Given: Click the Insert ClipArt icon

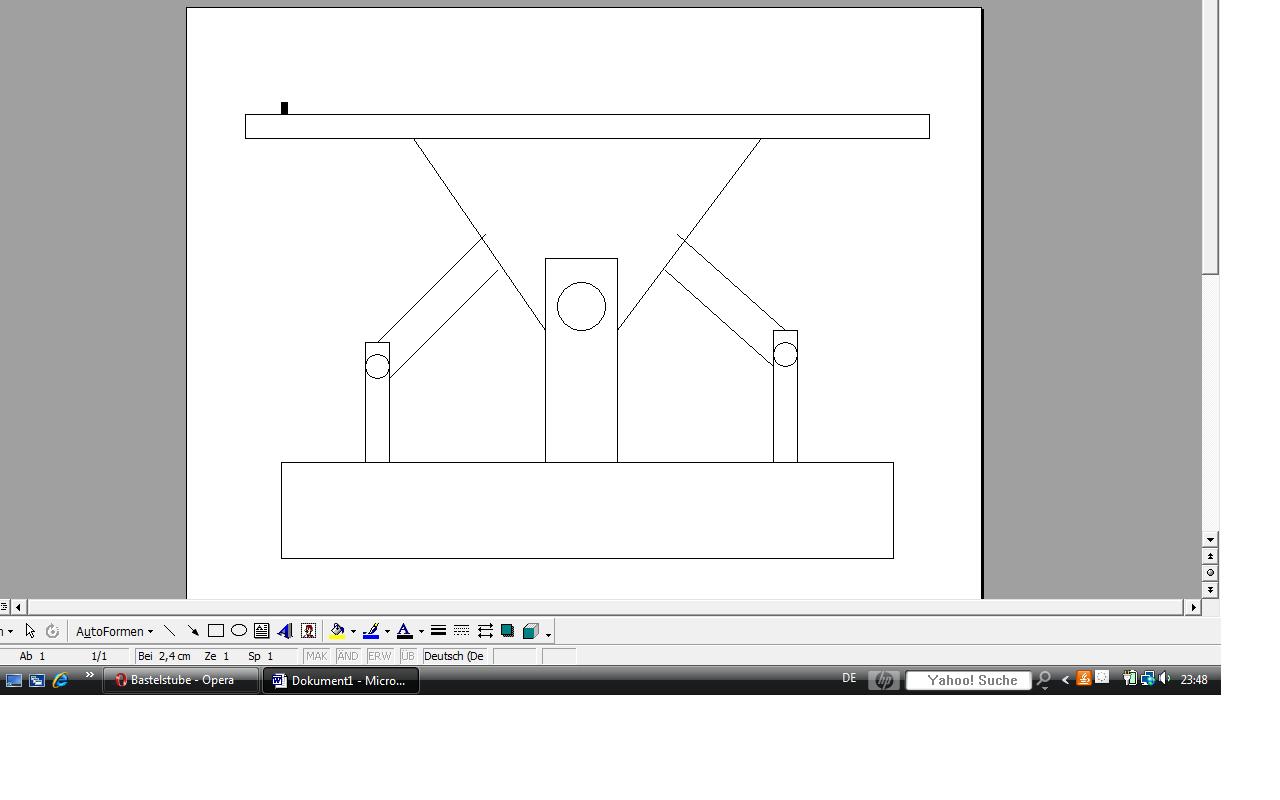Looking at the screenshot, I should [309, 631].
